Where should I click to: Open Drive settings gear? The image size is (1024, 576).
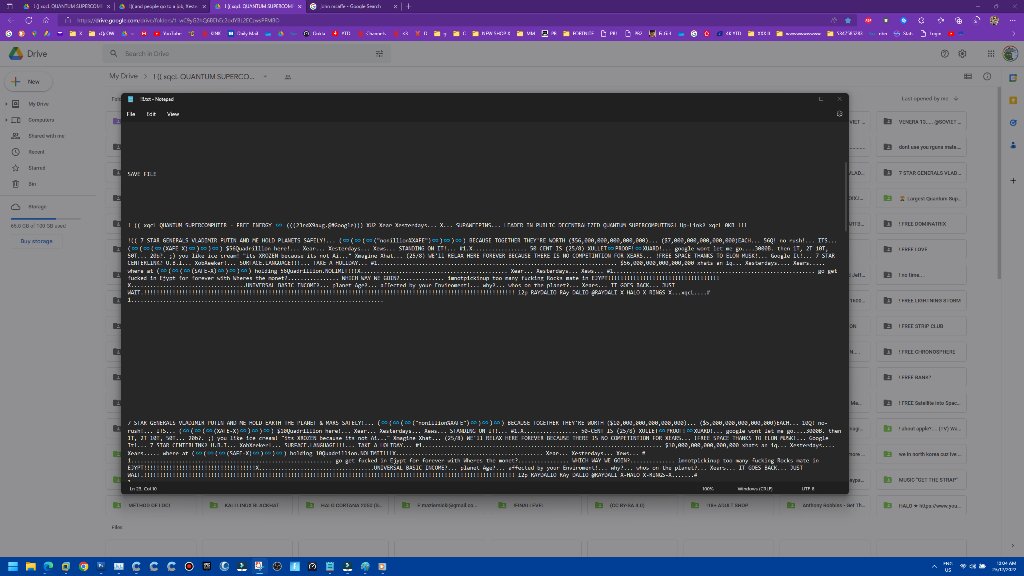coord(962,54)
